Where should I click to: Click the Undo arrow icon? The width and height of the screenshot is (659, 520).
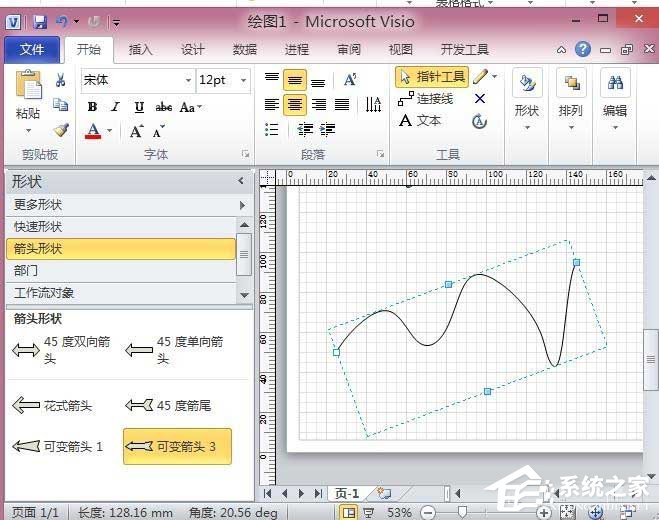click(62, 21)
